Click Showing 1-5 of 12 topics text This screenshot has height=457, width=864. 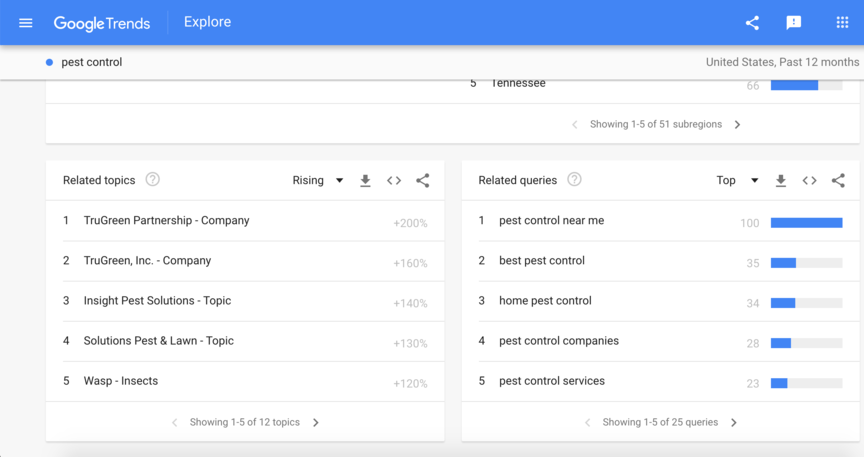(x=245, y=422)
